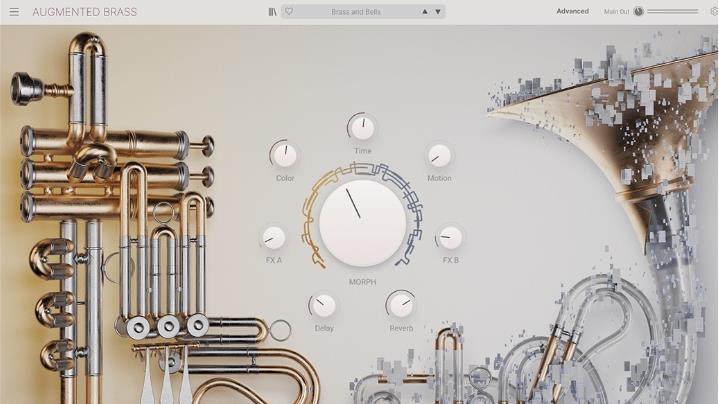Switch to the Advanced panel
719x404 pixels.
572,11
